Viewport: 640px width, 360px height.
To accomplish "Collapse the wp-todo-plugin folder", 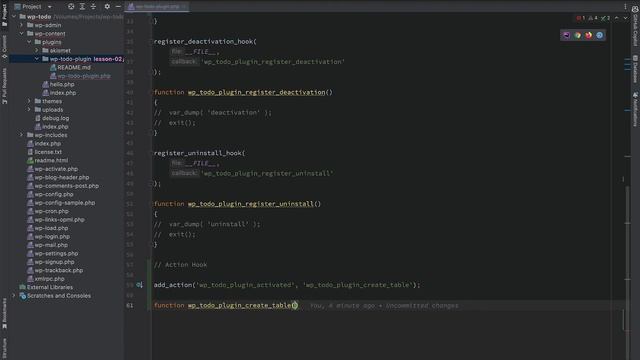I will [37, 59].
